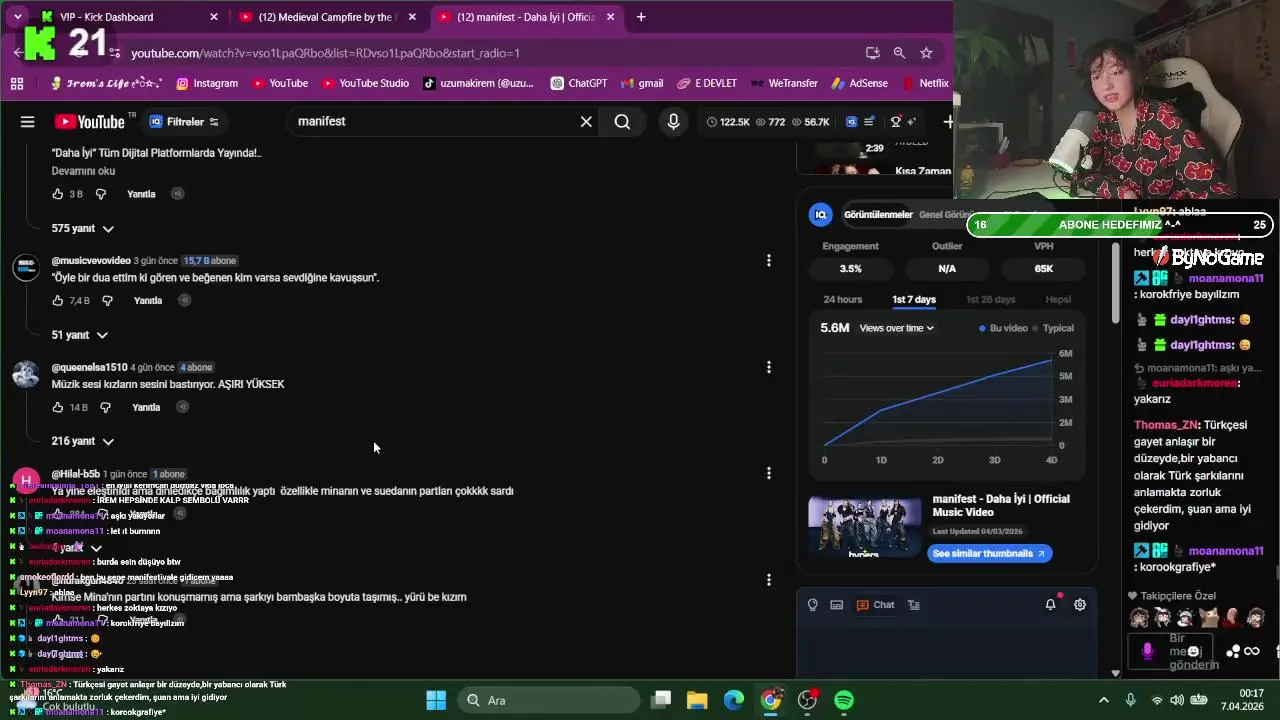Open the 'Views over time' dropdown
This screenshot has width=1280, height=720.
tap(897, 328)
